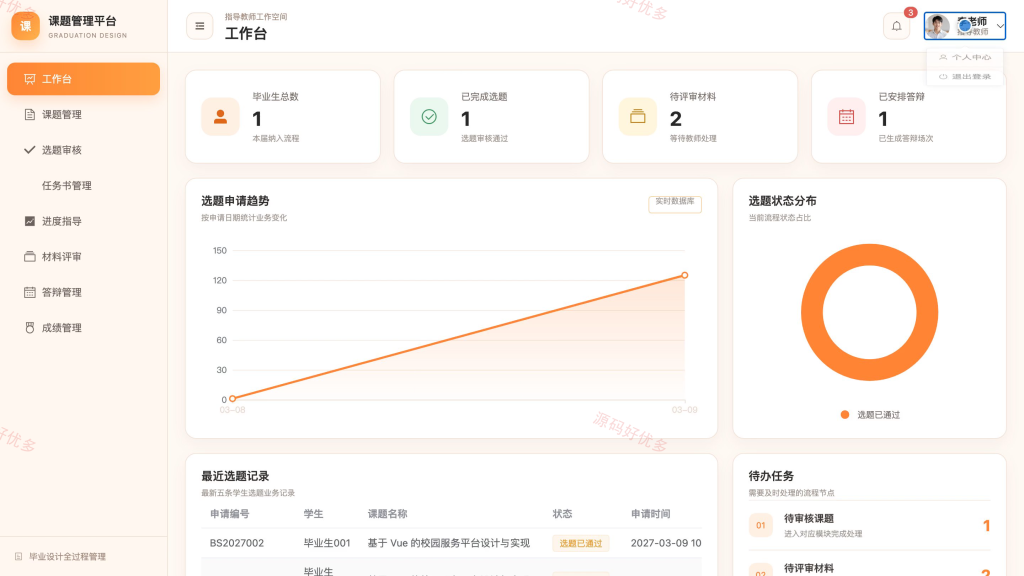Click the 03-09 data point on trend chart
Viewport: 1024px width, 576px height.
684,275
